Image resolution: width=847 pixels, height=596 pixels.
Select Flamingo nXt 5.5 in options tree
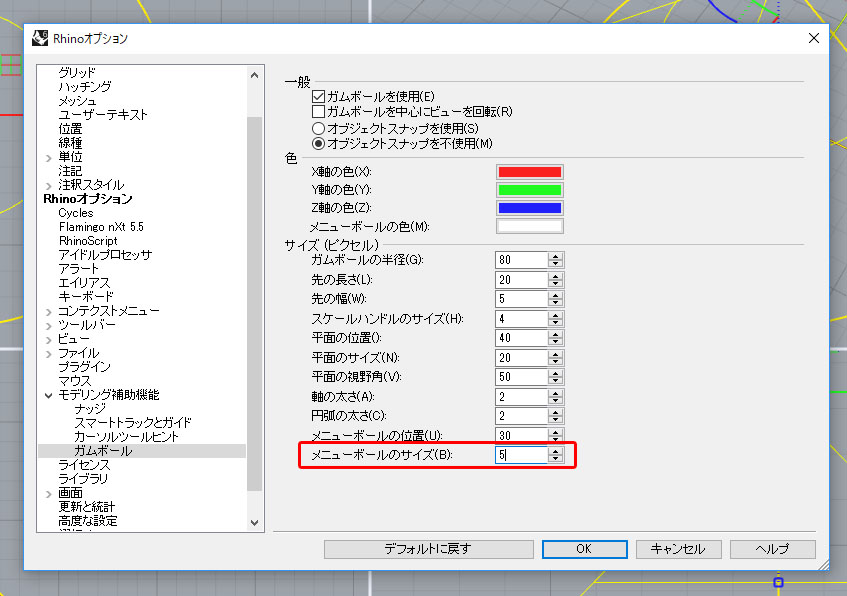pyautogui.click(x=101, y=227)
